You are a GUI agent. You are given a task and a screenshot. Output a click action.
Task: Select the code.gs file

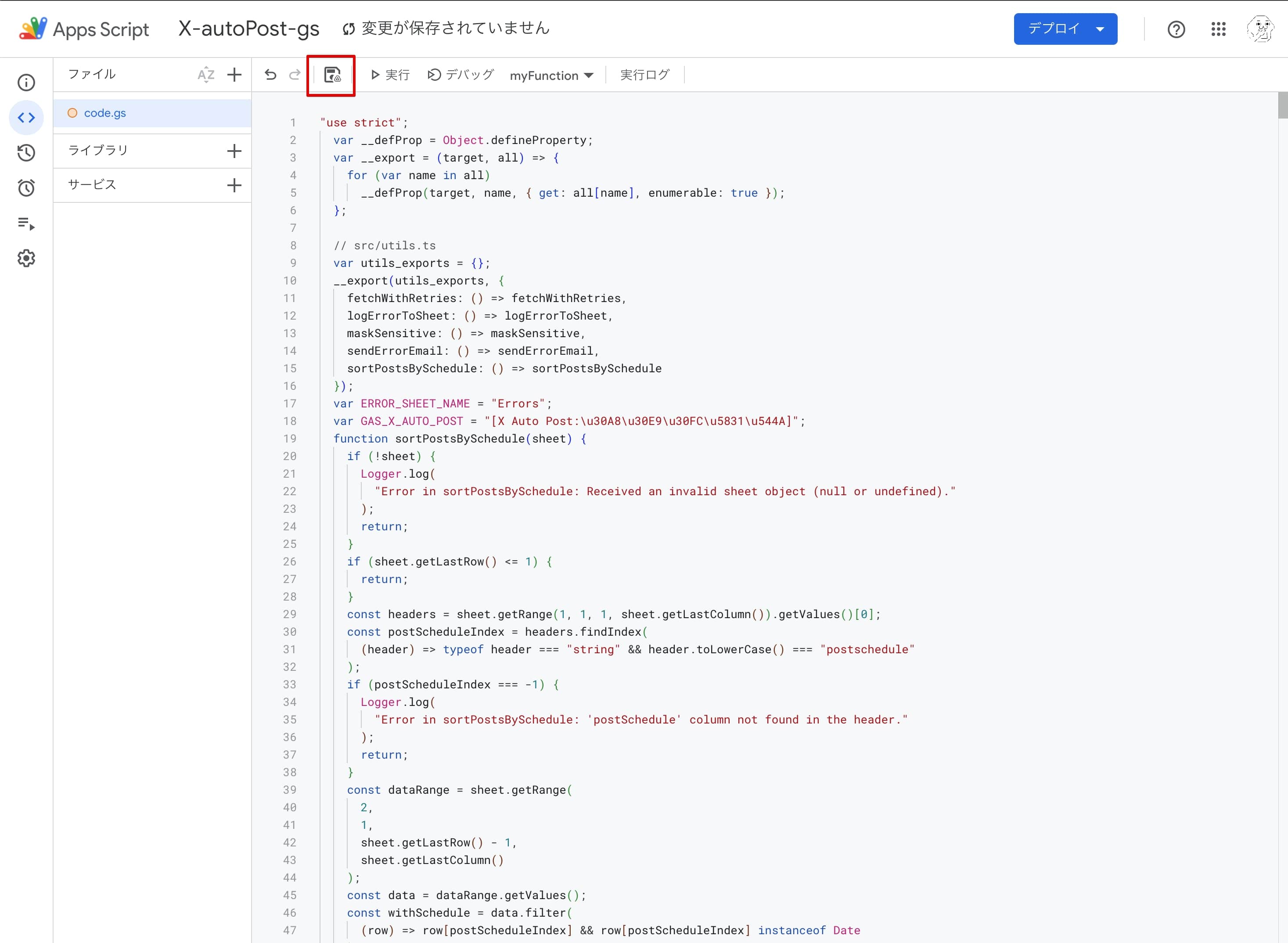point(152,113)
